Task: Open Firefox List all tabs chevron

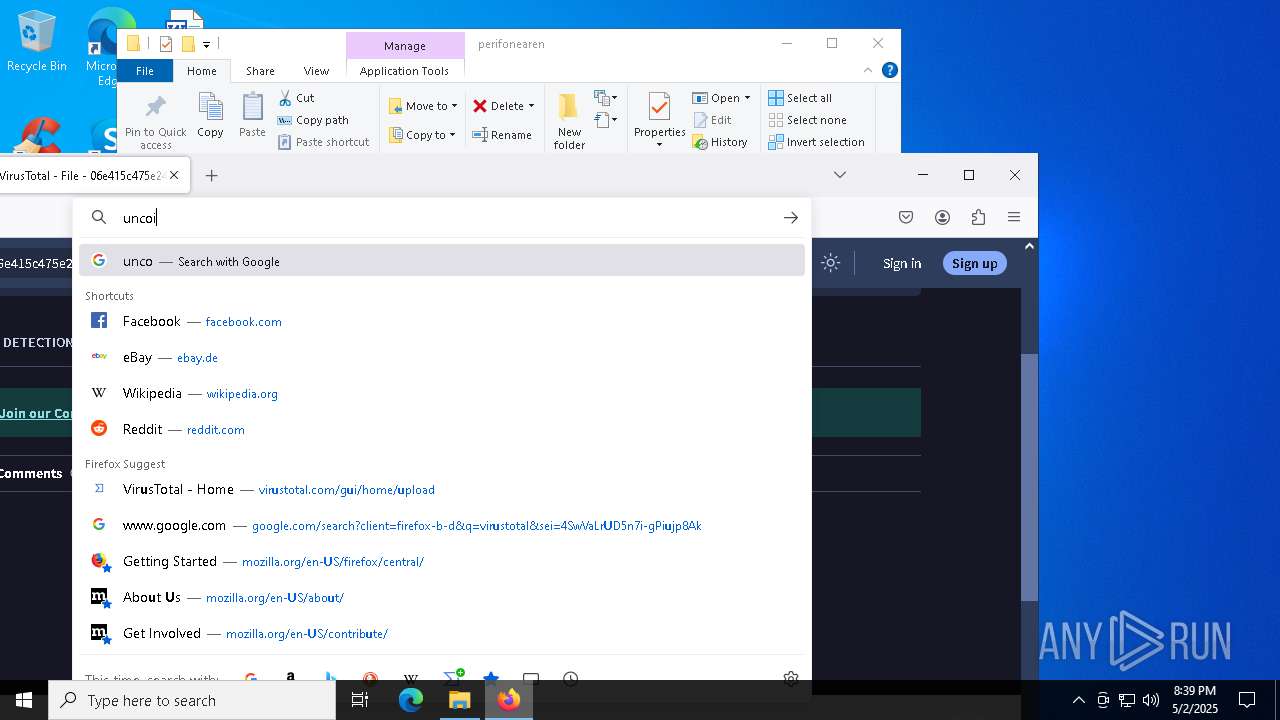Action: (x=840, y=175)
